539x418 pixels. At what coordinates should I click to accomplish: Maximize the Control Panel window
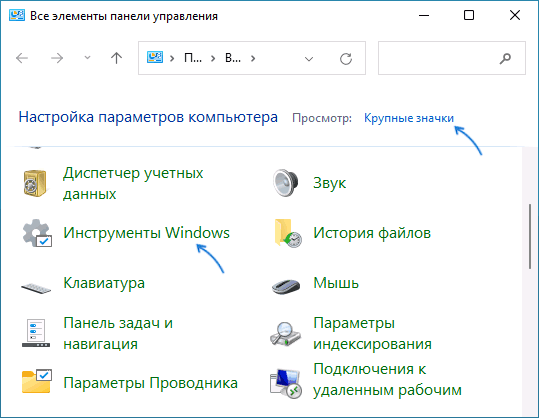469,15
